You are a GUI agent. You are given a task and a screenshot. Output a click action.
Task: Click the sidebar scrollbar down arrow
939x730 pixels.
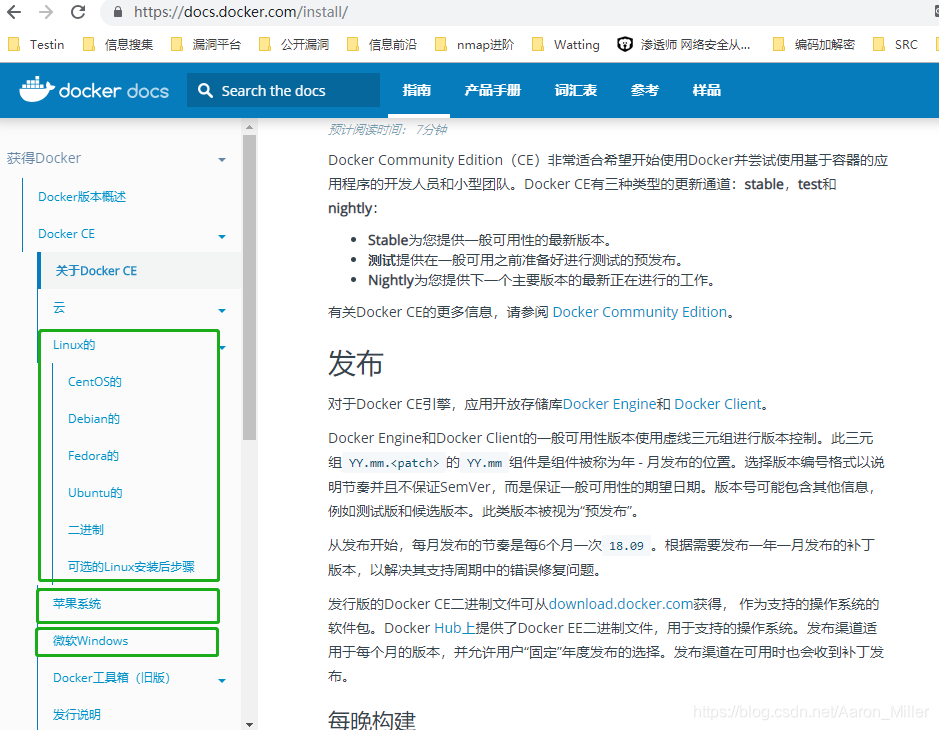(250, 725)
